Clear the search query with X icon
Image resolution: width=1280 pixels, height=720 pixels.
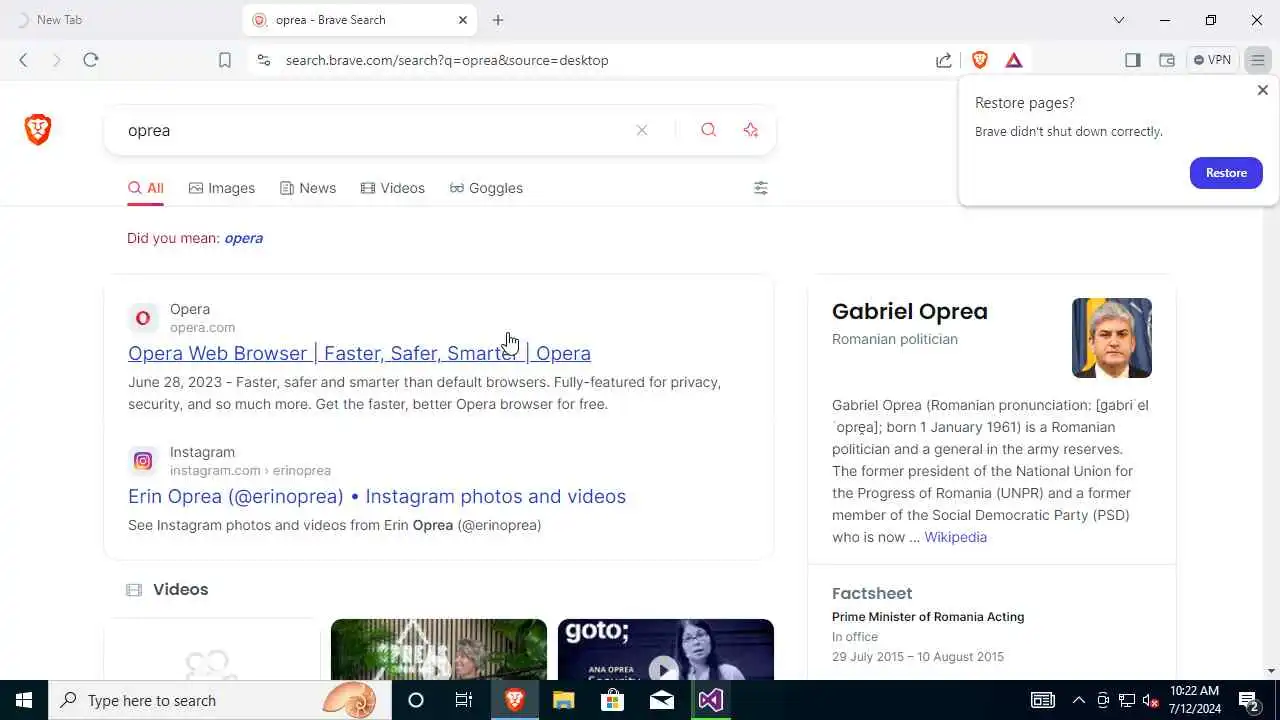pyautogui.click(x=642, y=130)
